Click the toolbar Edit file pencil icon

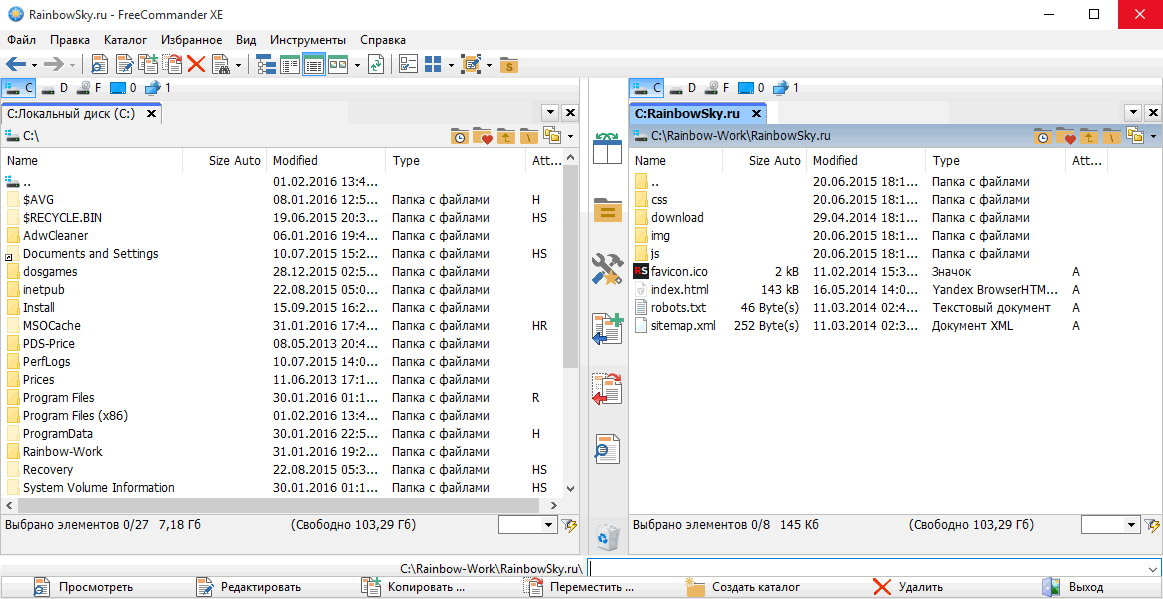tap(124, 64)
